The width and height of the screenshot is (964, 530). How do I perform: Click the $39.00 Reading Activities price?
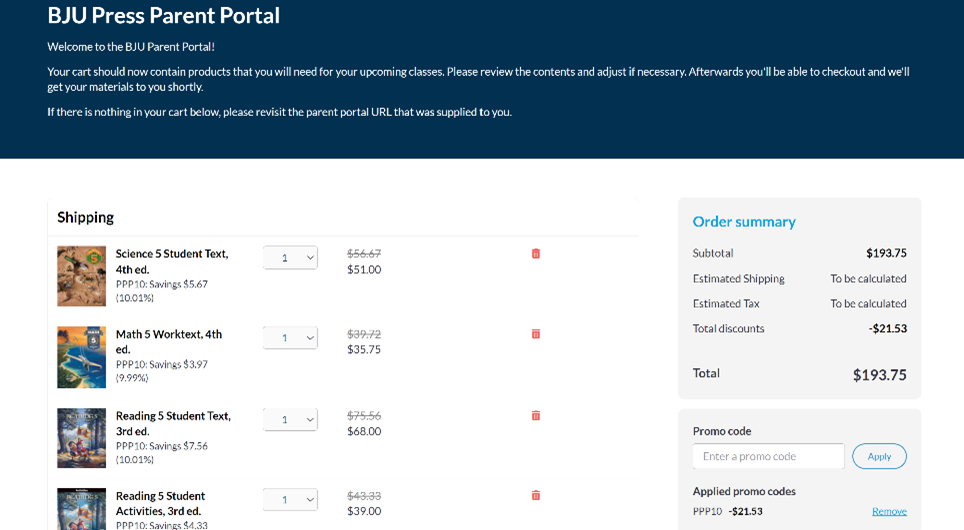point(364,511)
